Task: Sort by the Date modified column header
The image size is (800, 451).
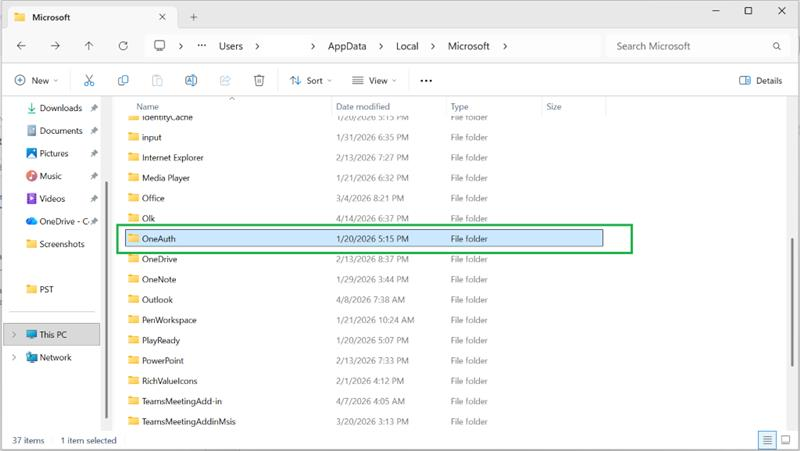Action: pyautogui.click(x=363, y=107)
